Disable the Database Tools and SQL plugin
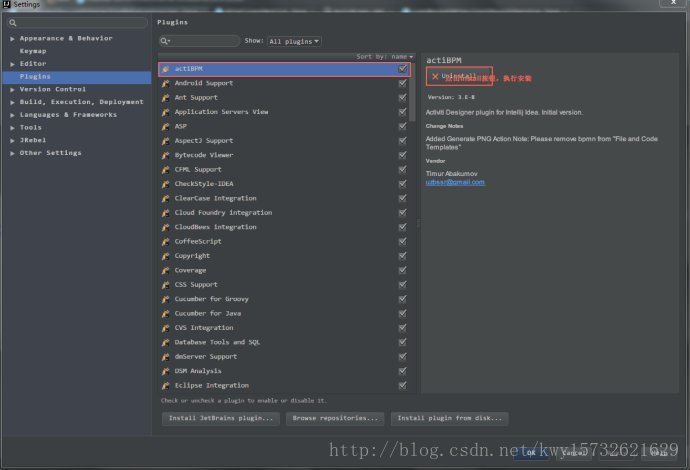690x470 pixels. [402, 342]
